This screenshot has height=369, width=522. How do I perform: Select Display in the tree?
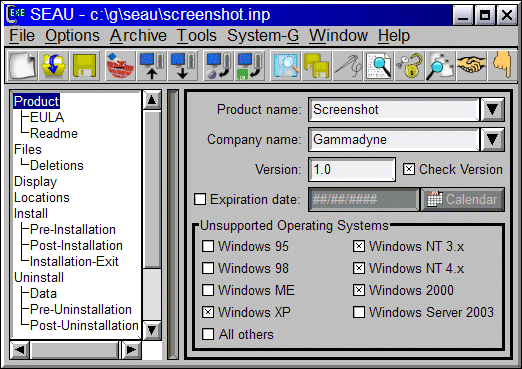(35, 182)
